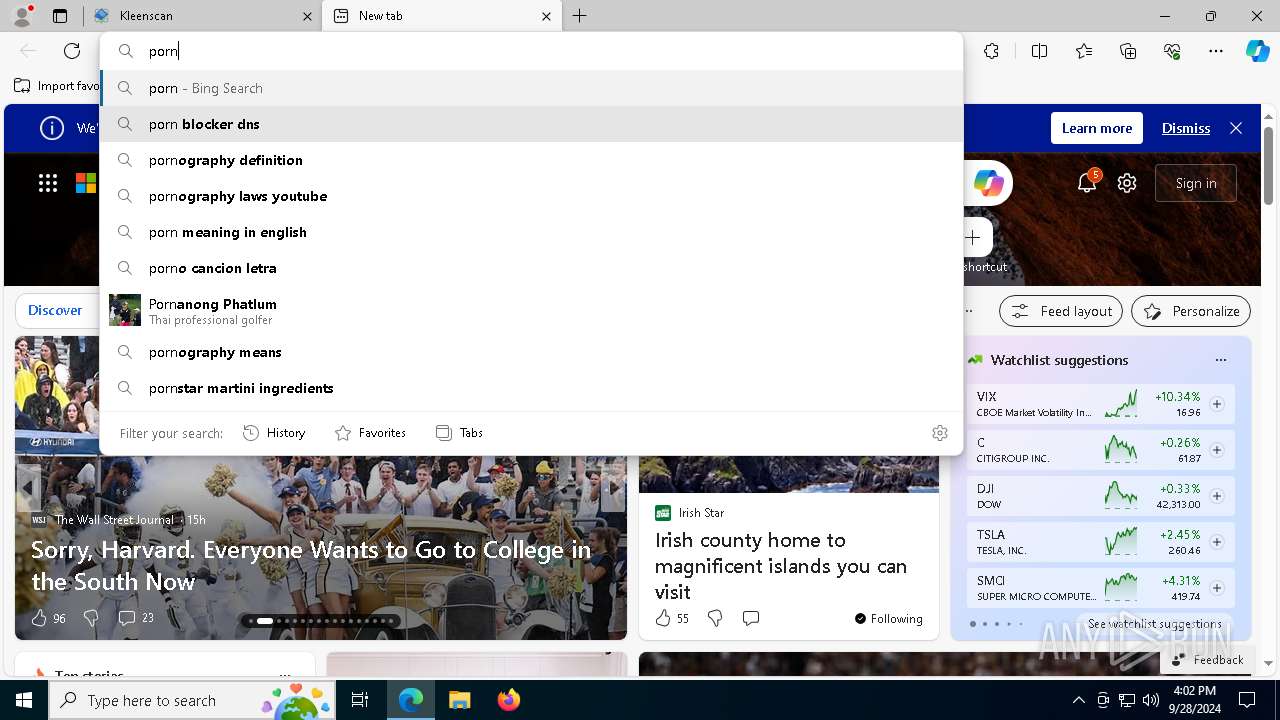Viewport: 1280px width, 720px height.
Task: Add SMCI to watchlist
Action: (1217, 588)
